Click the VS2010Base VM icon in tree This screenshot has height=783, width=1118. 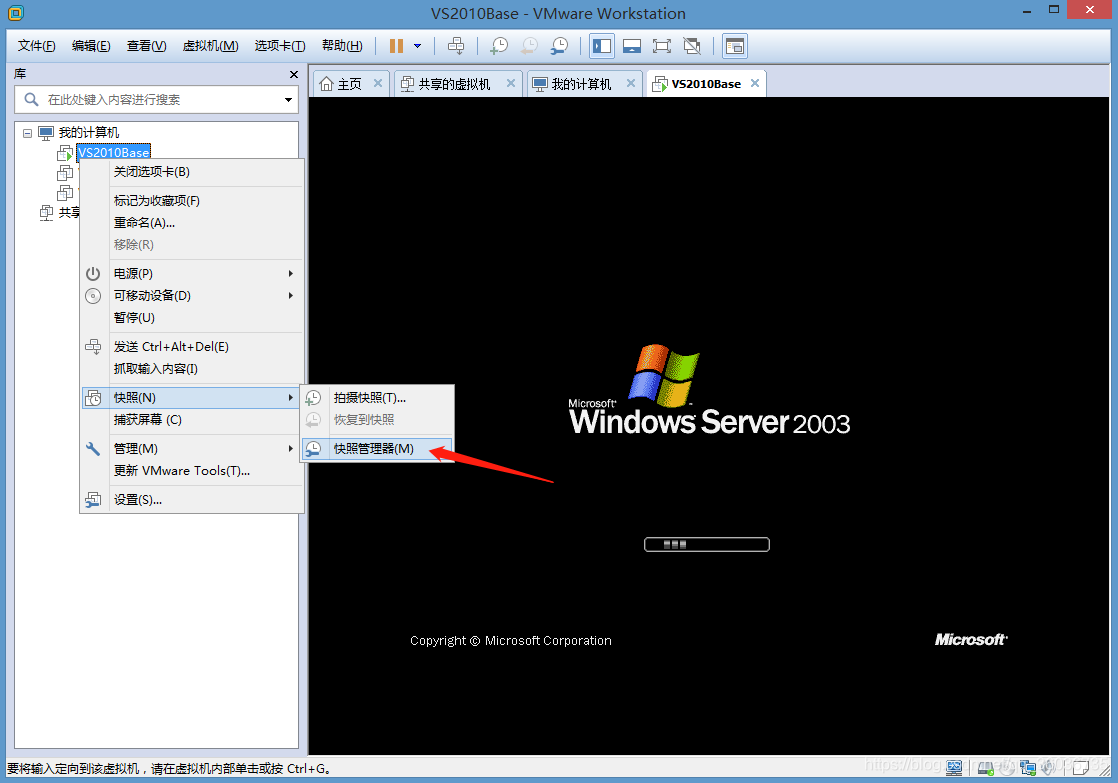(65, 153)
